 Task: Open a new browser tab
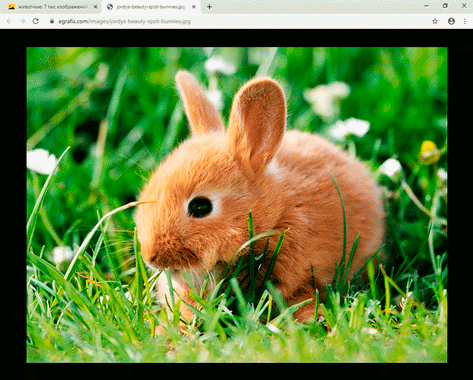[x=209, y=7]
